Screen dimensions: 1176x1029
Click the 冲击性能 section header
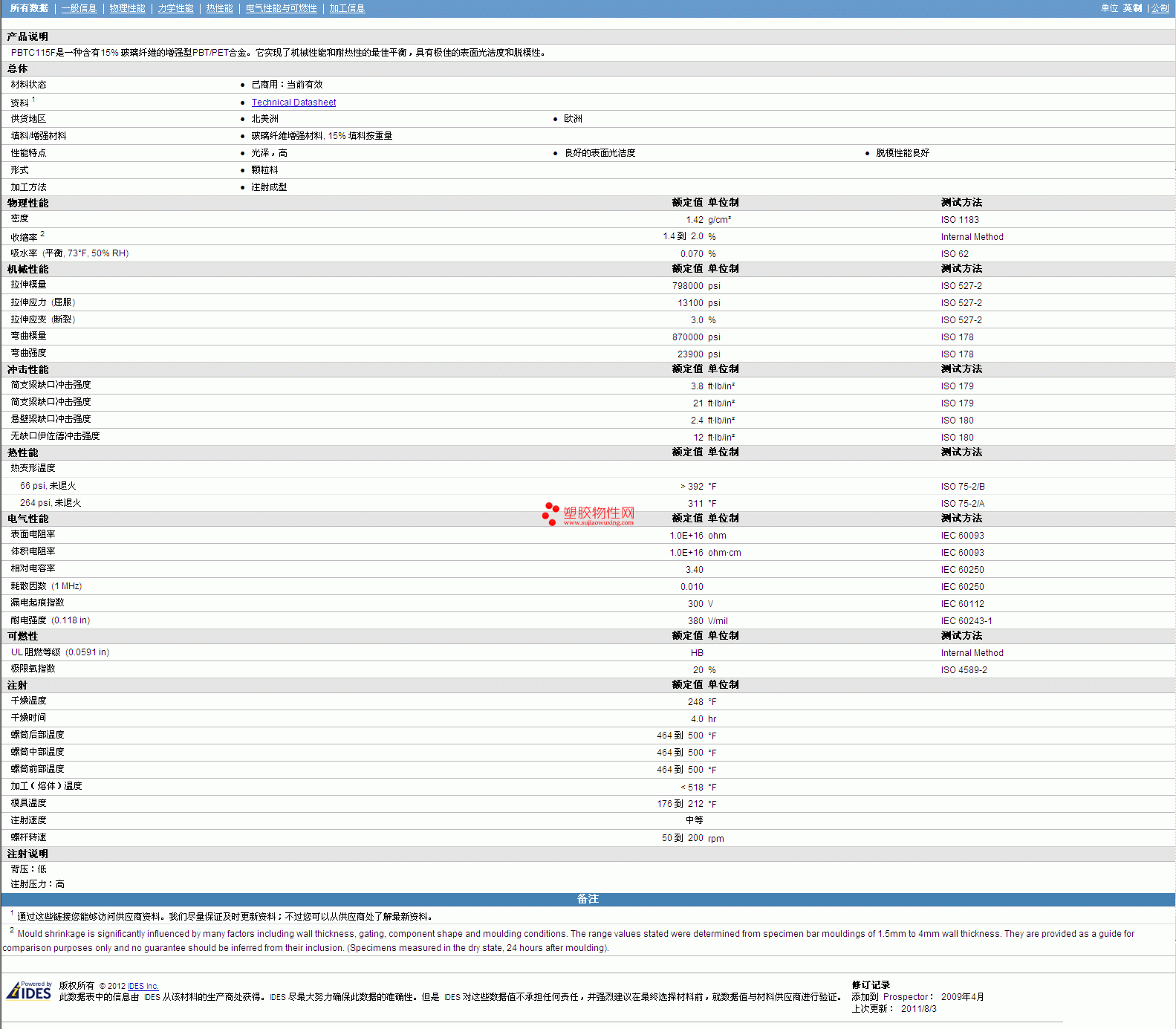click(x=28, y=369)
